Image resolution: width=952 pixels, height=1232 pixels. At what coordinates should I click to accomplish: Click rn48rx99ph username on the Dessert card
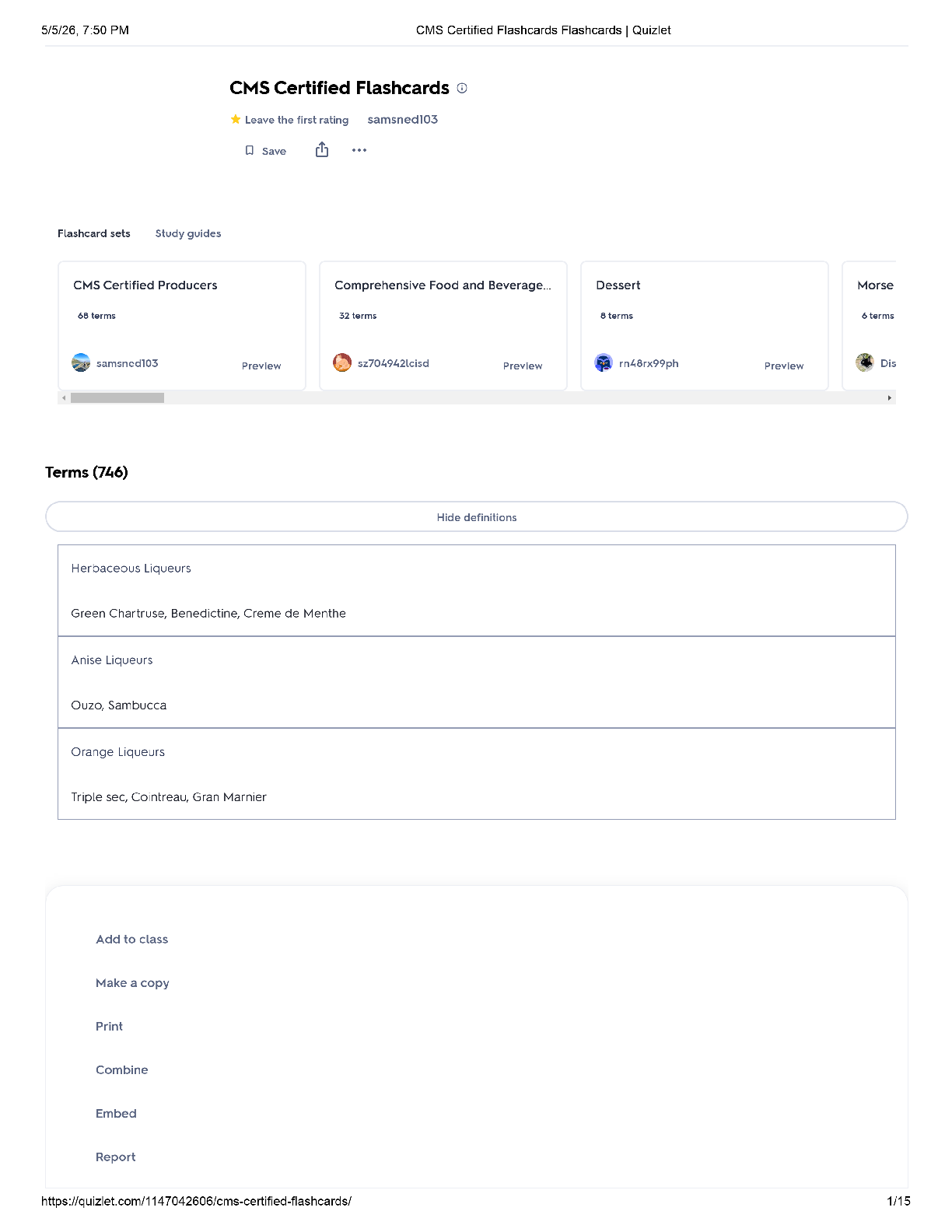(x=649, y=363)
